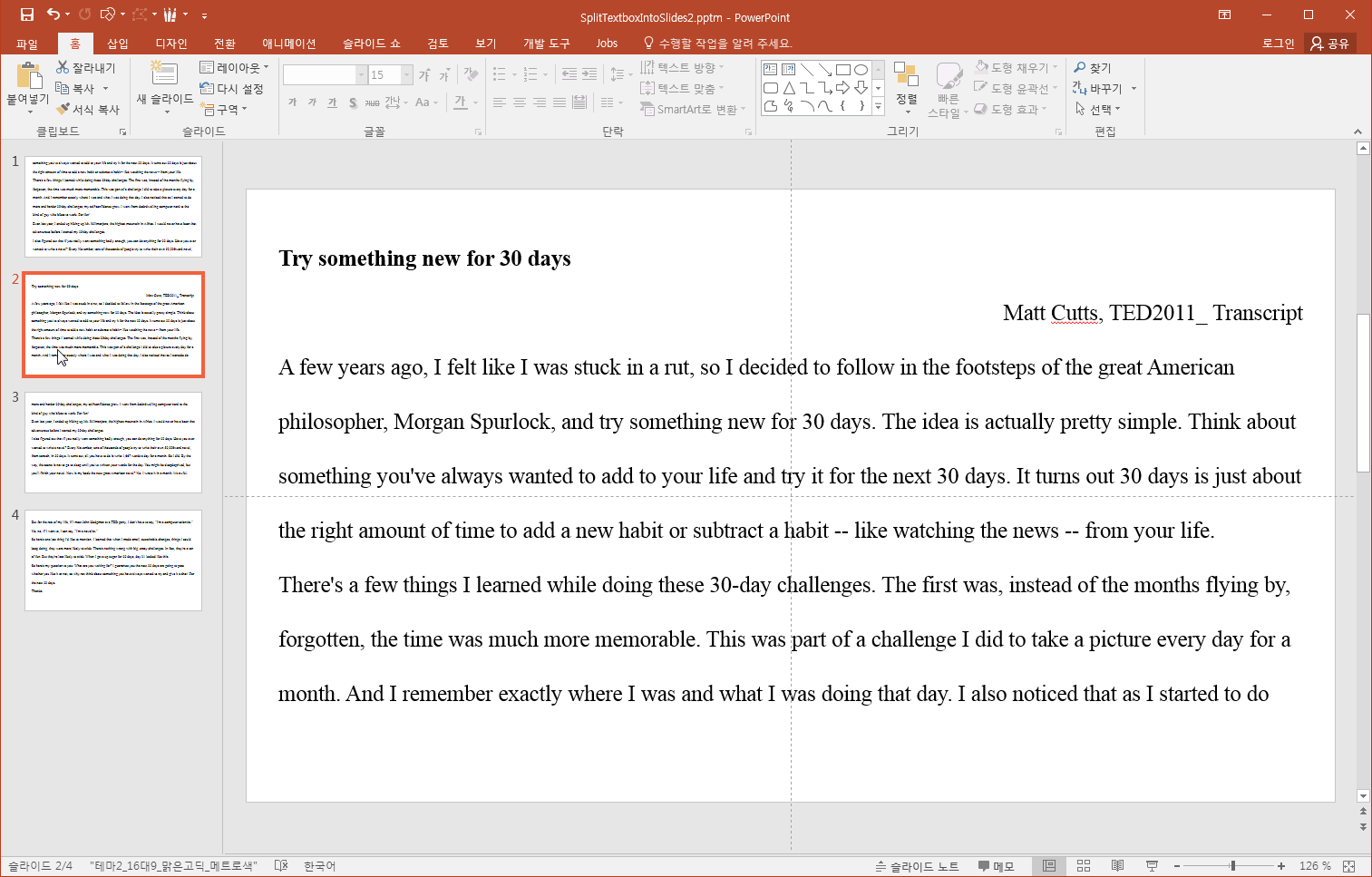The height and width of the screenshot is (877, 1372).
Task: Click zoom in plus button
Action: pos(1280,866)
